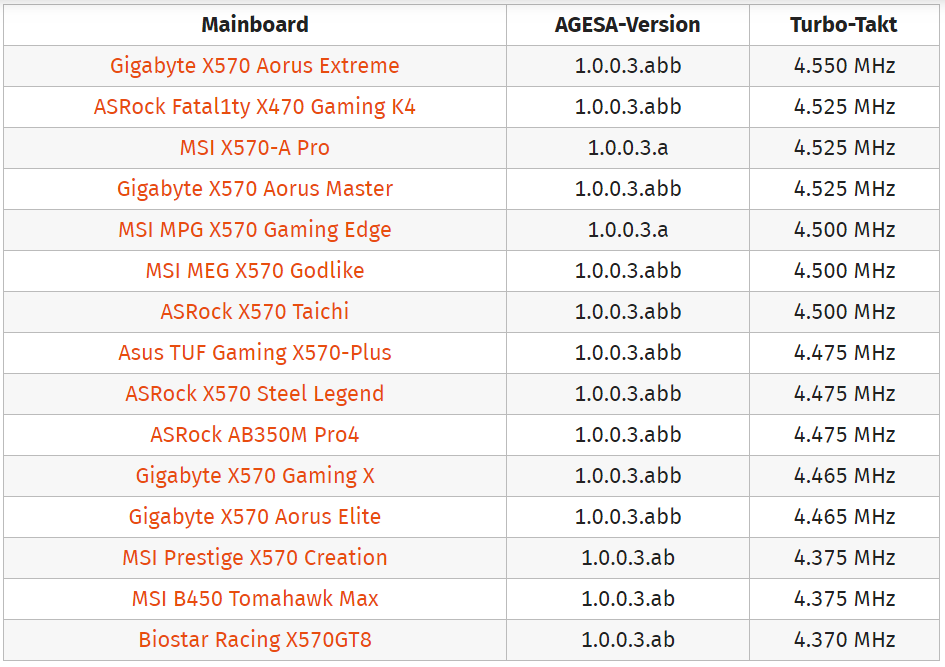The image size is (945, 667).
Task: Follow the Asus TUF Gaming X570-Plus link
Action: 254,352
